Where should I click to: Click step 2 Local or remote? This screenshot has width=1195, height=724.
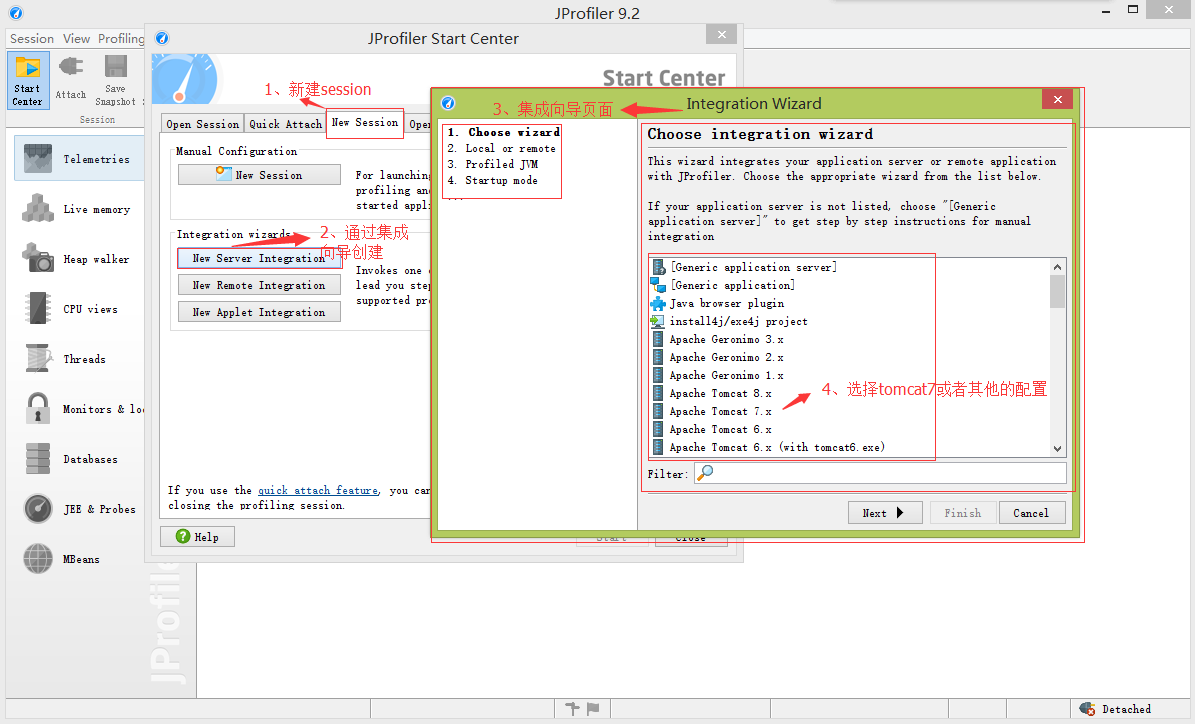tap(501, 149)
